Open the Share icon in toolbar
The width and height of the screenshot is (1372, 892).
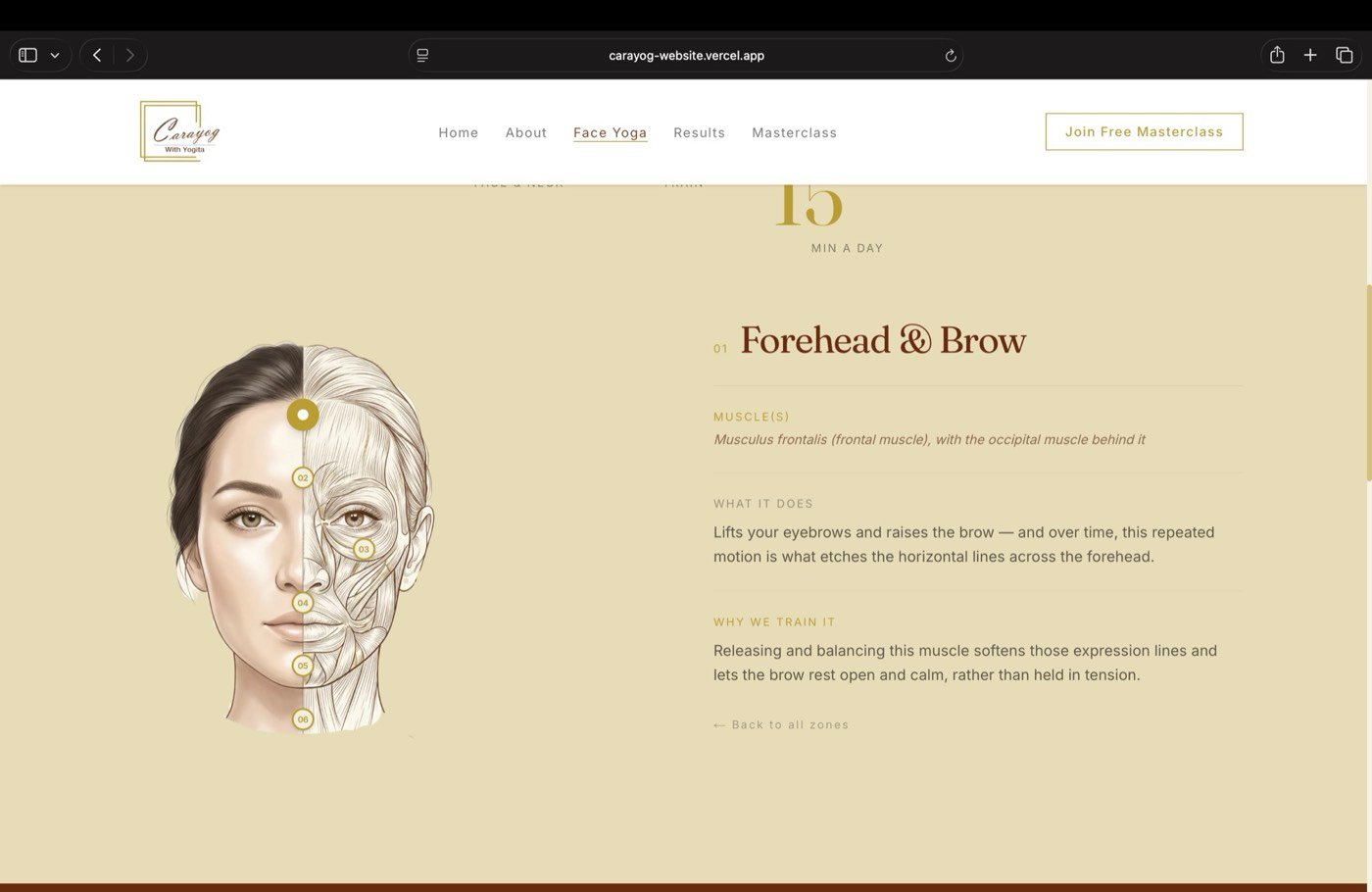[1277, 55]
